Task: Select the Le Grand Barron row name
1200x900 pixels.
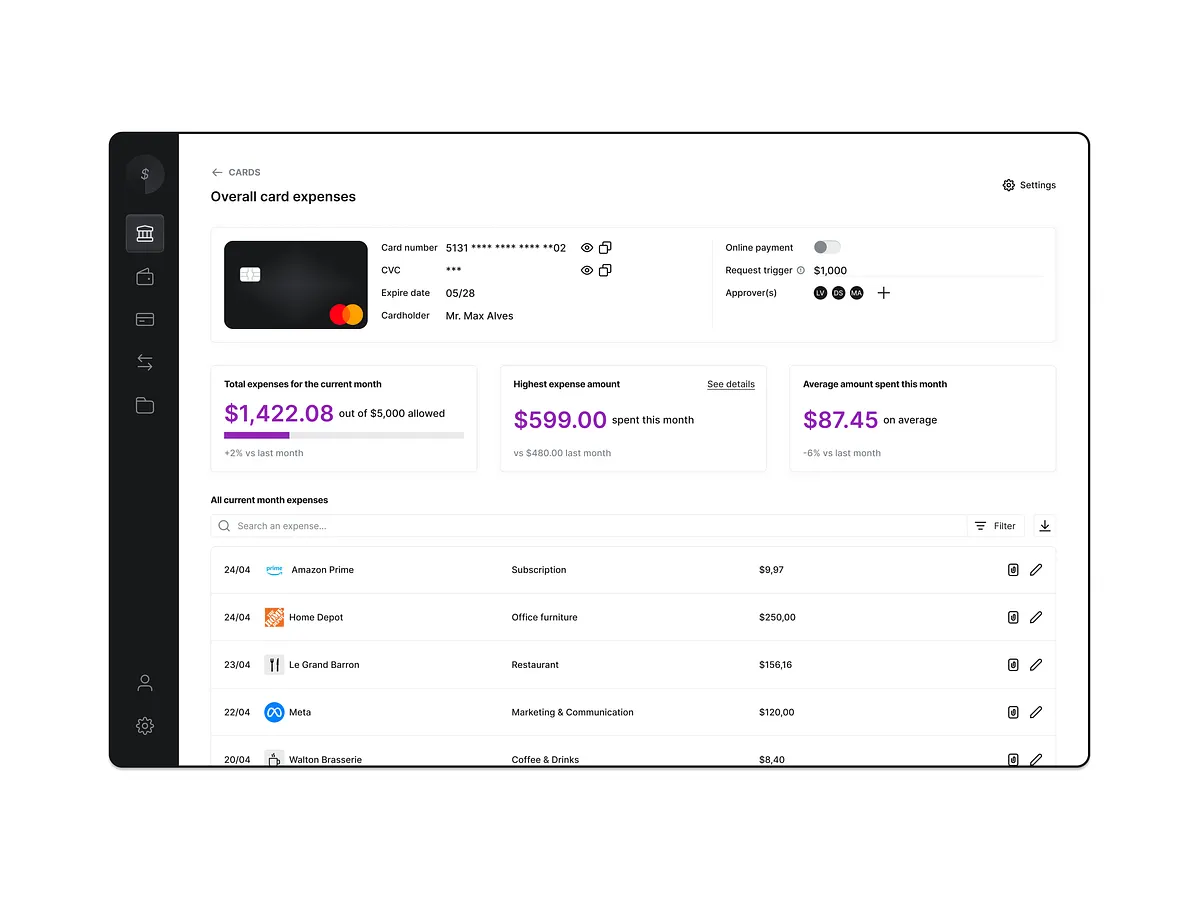Action: click(x=324, y=664)
